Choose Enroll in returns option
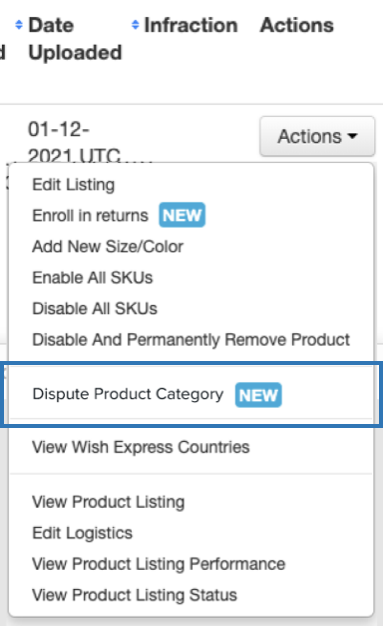 click(x=90, y=216)
